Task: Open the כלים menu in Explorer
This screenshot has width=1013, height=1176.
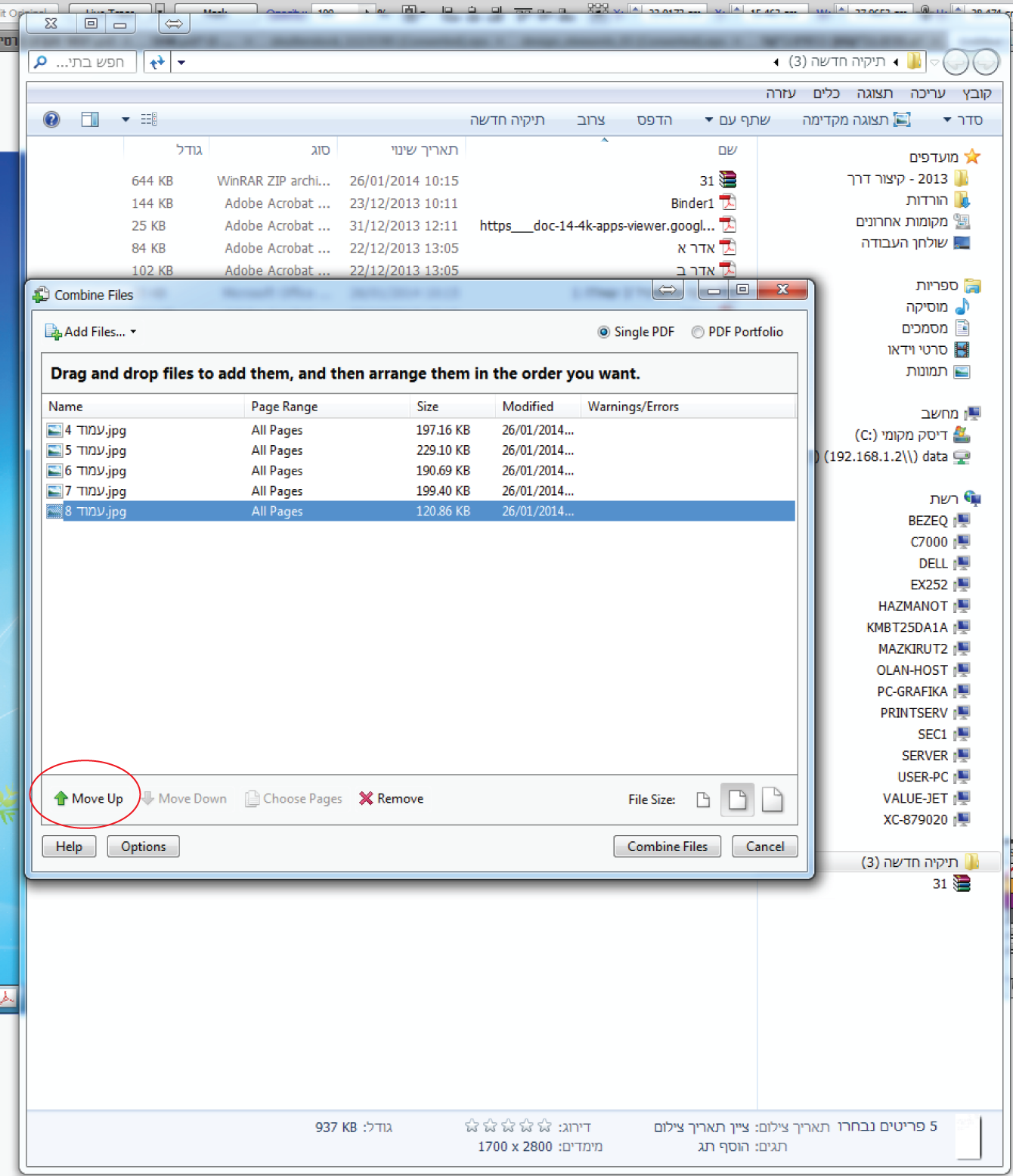Action: (826, 93)
